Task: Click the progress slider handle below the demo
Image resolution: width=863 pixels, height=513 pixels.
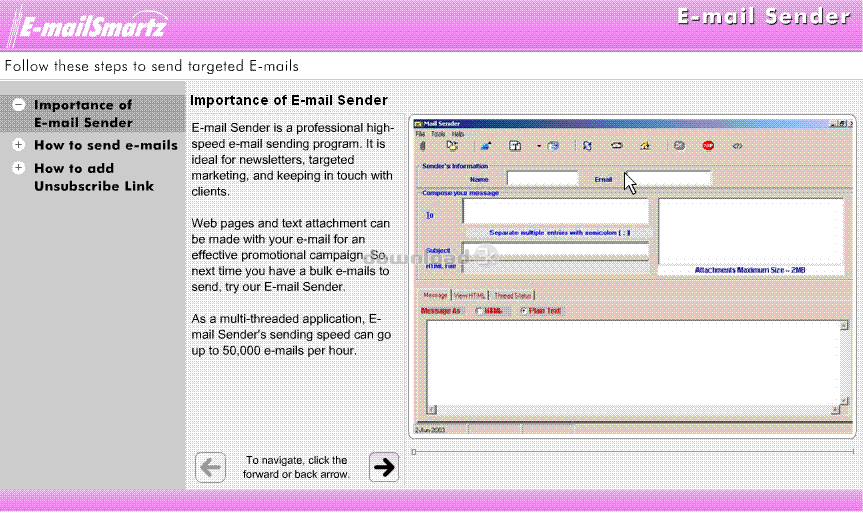Action: click(414, 452)
